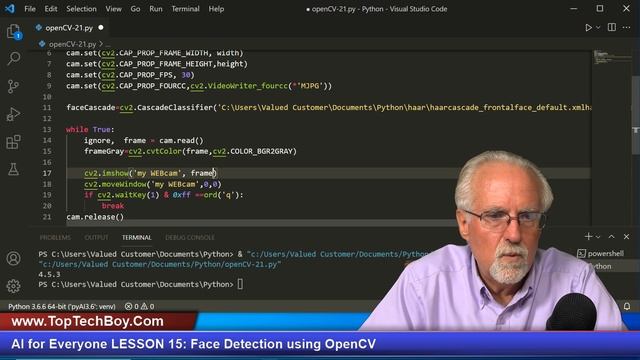Click 'ignore, frame = cam.read()' line
The height and width of the screenshot is (360, 640).
click(x=143, y=140)
